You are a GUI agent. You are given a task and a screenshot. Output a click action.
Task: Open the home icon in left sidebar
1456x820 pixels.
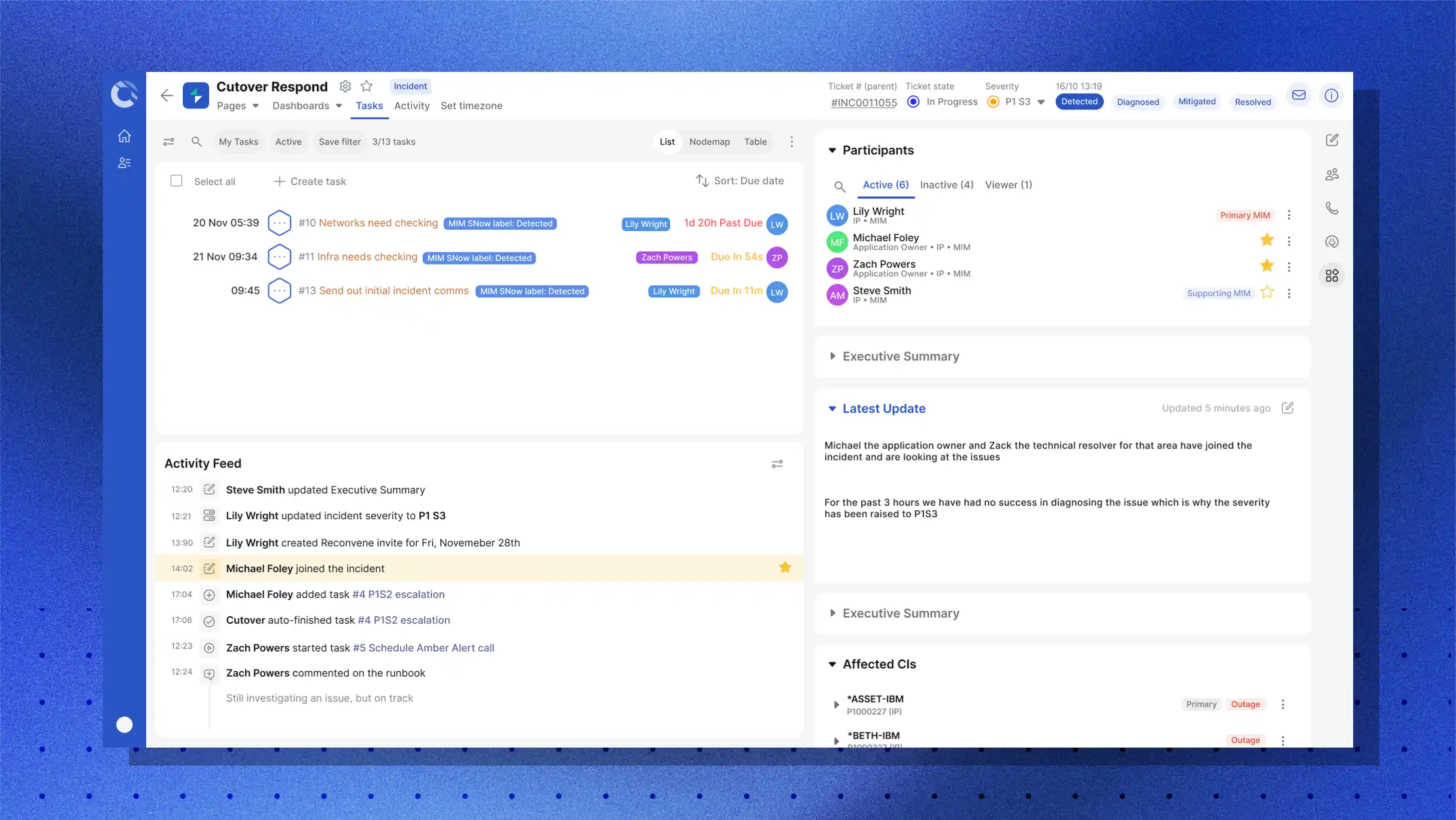point(124,136)
